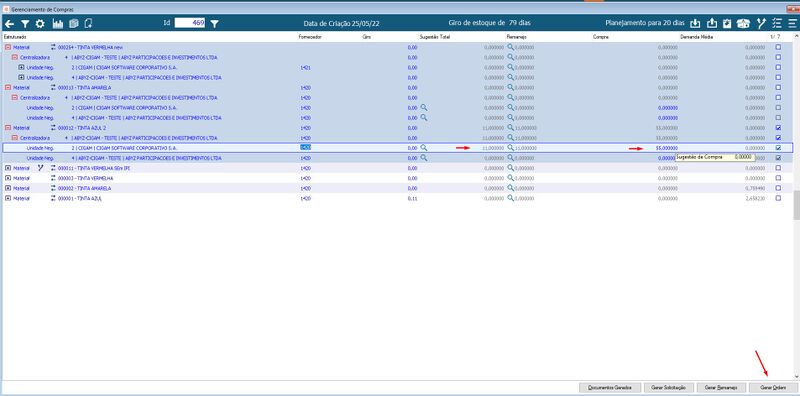Click the document refresh icon in toolbar
Viewport: 800px width, 396px height.
pyautogui.click(x=88, y=23)
